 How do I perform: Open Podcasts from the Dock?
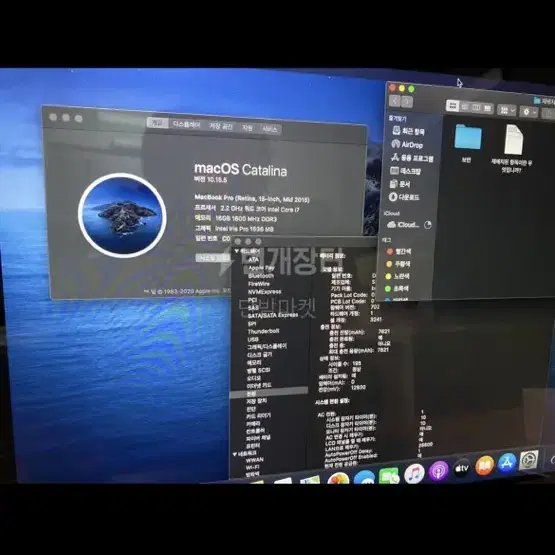click(x=438, y=471)
